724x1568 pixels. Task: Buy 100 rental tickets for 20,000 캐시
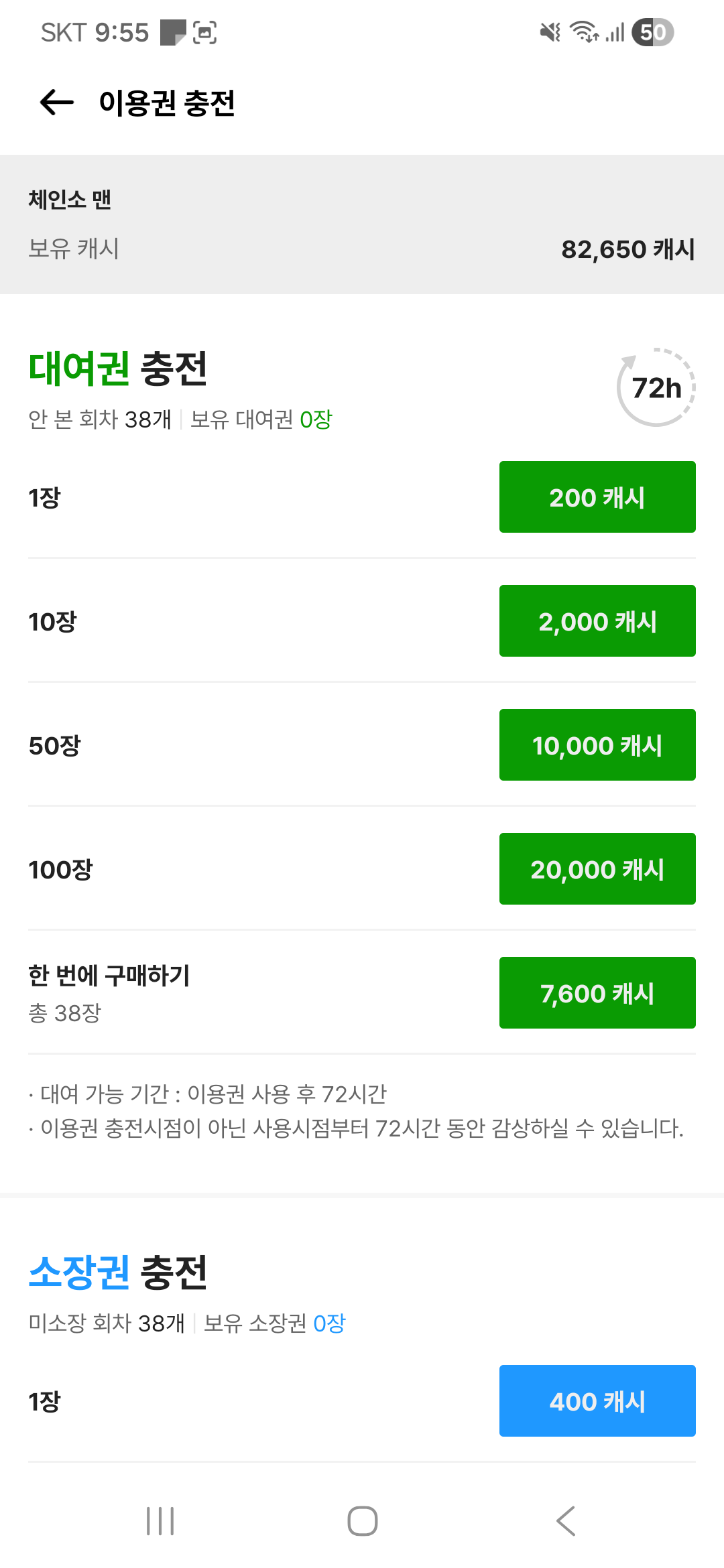coord(597,869)
